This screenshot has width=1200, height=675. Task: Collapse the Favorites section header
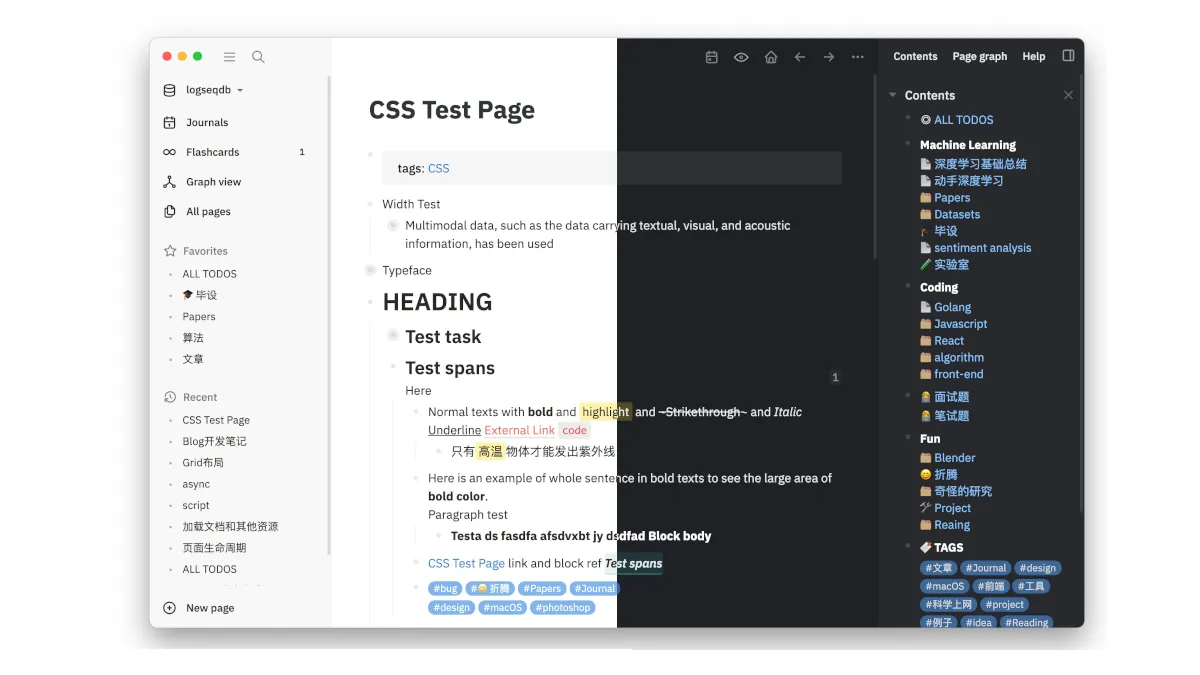tap(205, 251)
